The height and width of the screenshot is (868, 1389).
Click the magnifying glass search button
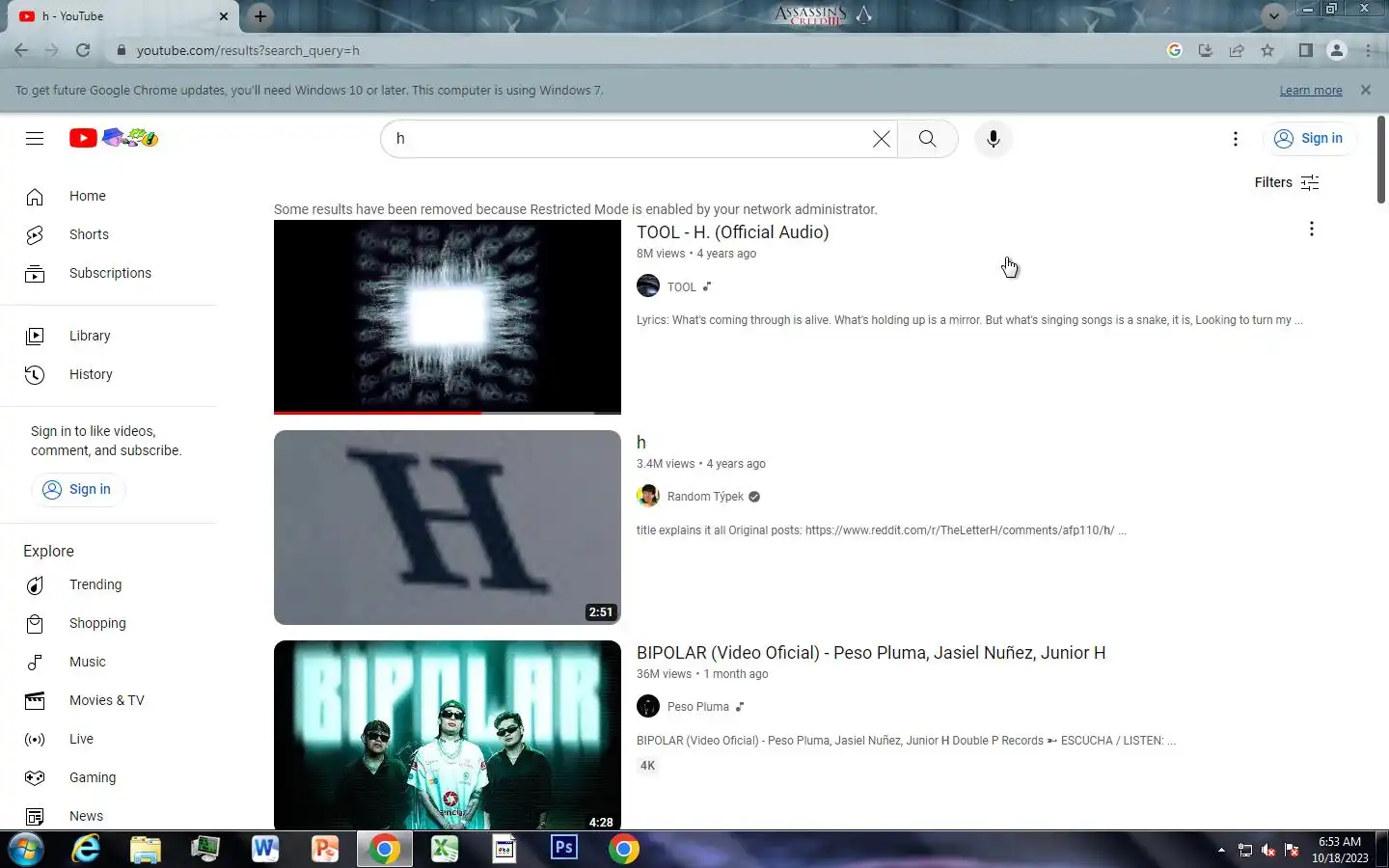point(927,139)
